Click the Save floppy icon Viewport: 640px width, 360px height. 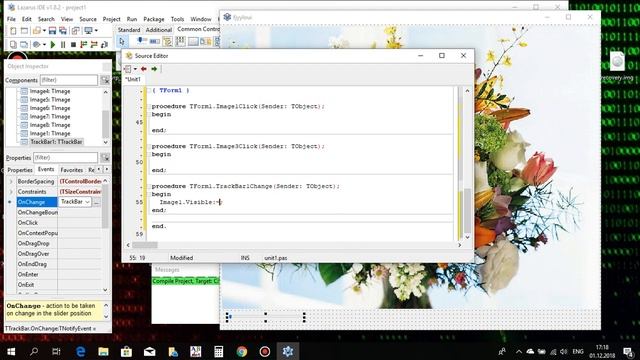pyautogui.click(x=52, y=31)
